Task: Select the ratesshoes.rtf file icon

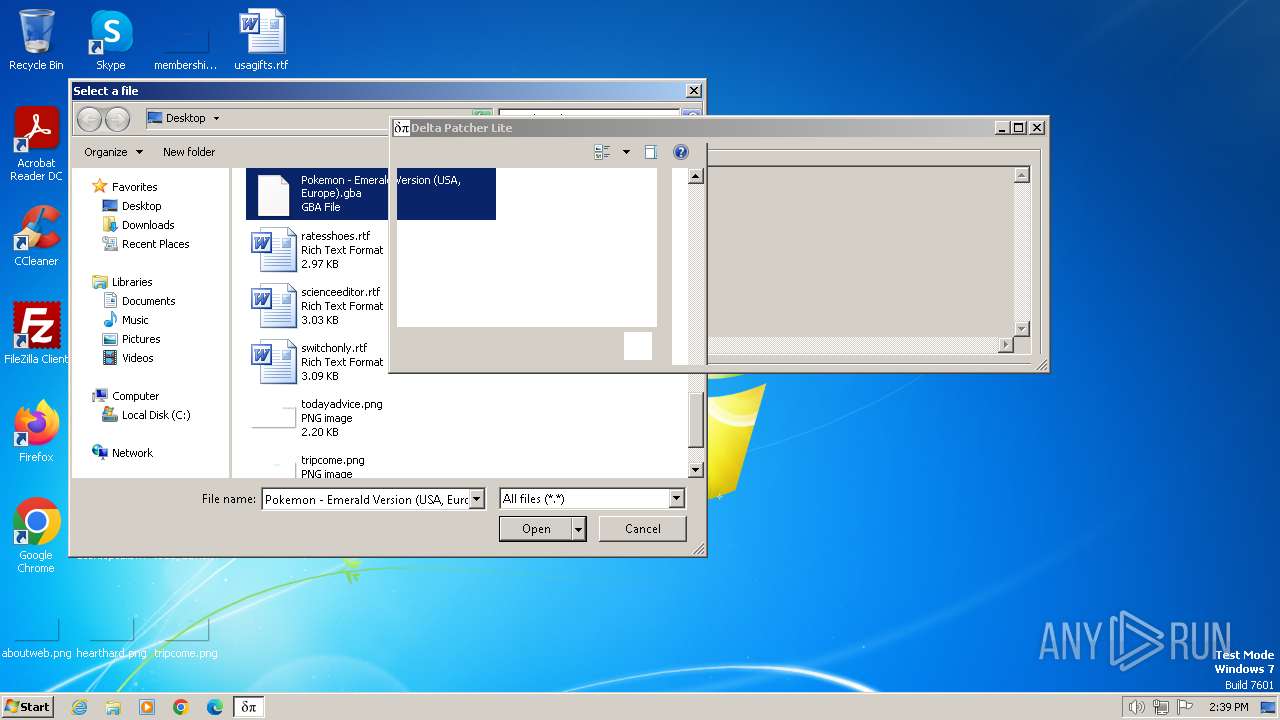Action: click(273, 250)
